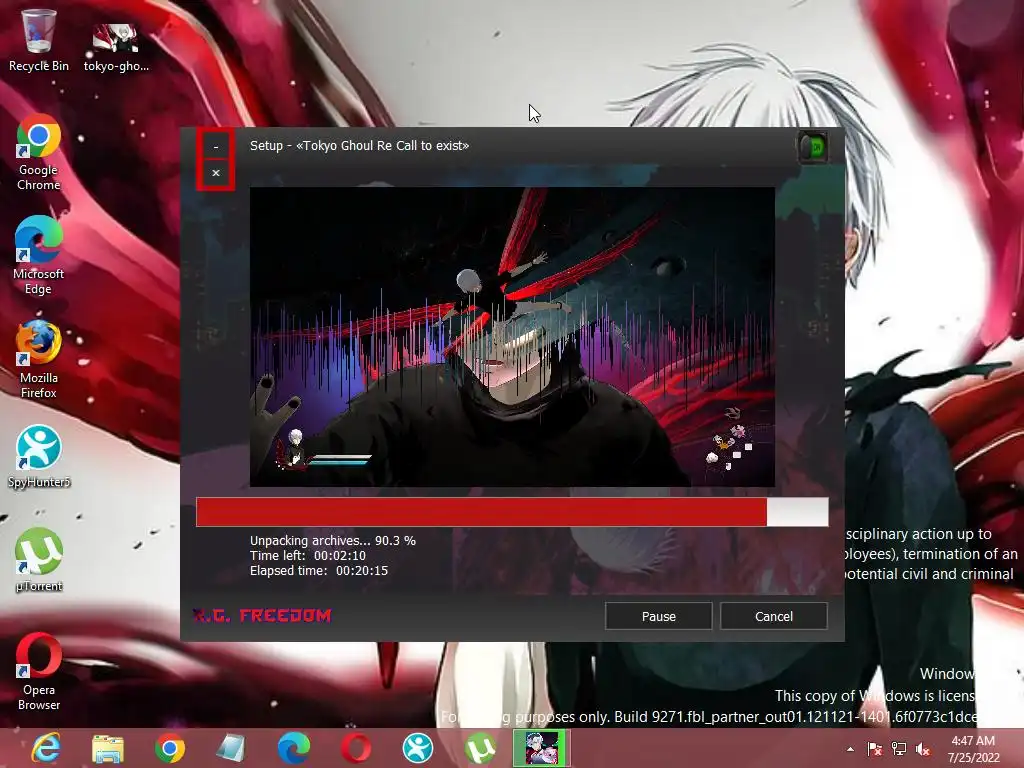The image size is (1024, 768).
Task: Click µTorrent icon in the taskbar
Action: pyautogui.click(x=480, y=748)
